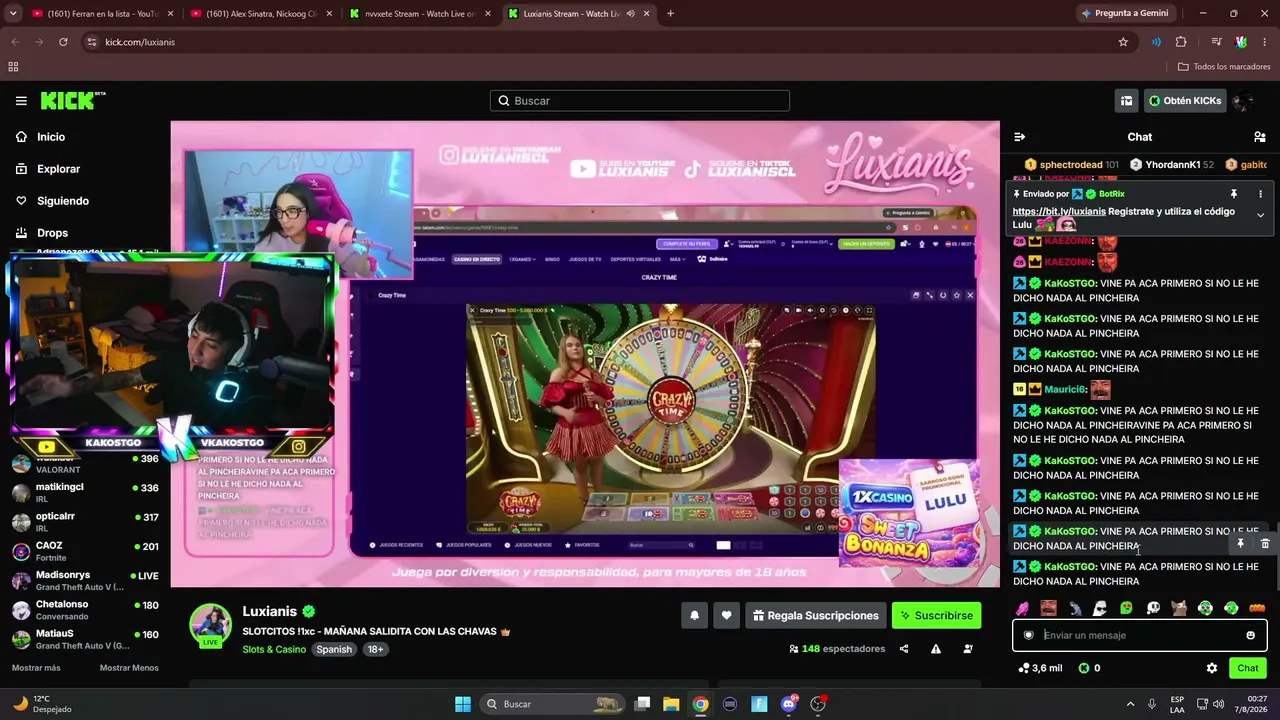Open the Kick hamburger menu
This screenshot has width=1280, height=720.
coord(21,101)
